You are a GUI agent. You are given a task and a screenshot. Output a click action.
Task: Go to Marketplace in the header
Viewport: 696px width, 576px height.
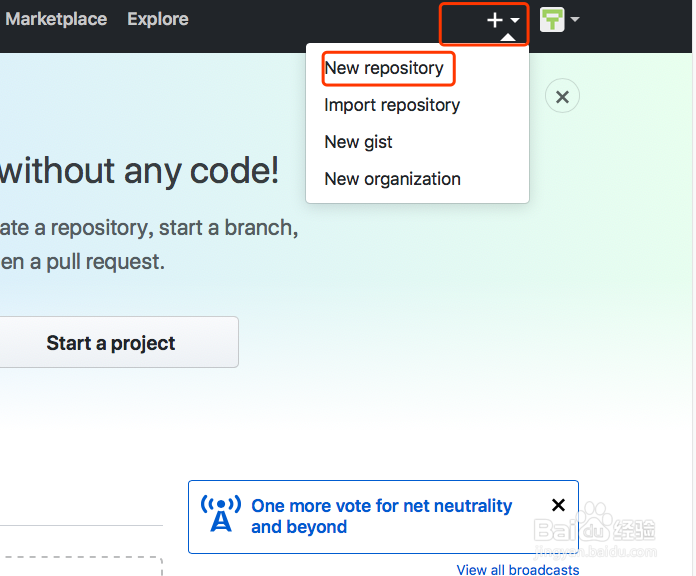click(x=56, y=19)
